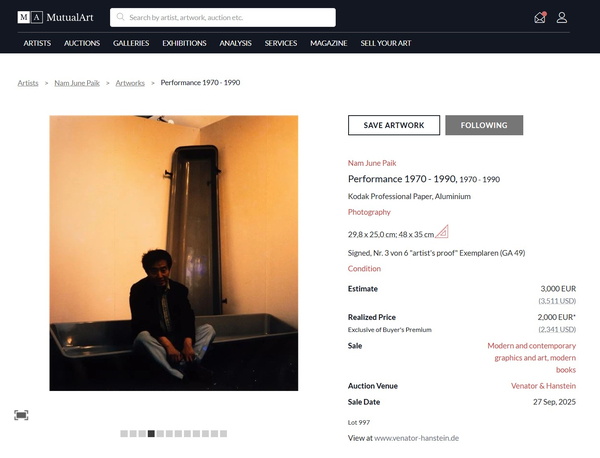Select the first image carousel dot
Image resolution: width=600 pixels, height=458 pixels.
point(124,434)
